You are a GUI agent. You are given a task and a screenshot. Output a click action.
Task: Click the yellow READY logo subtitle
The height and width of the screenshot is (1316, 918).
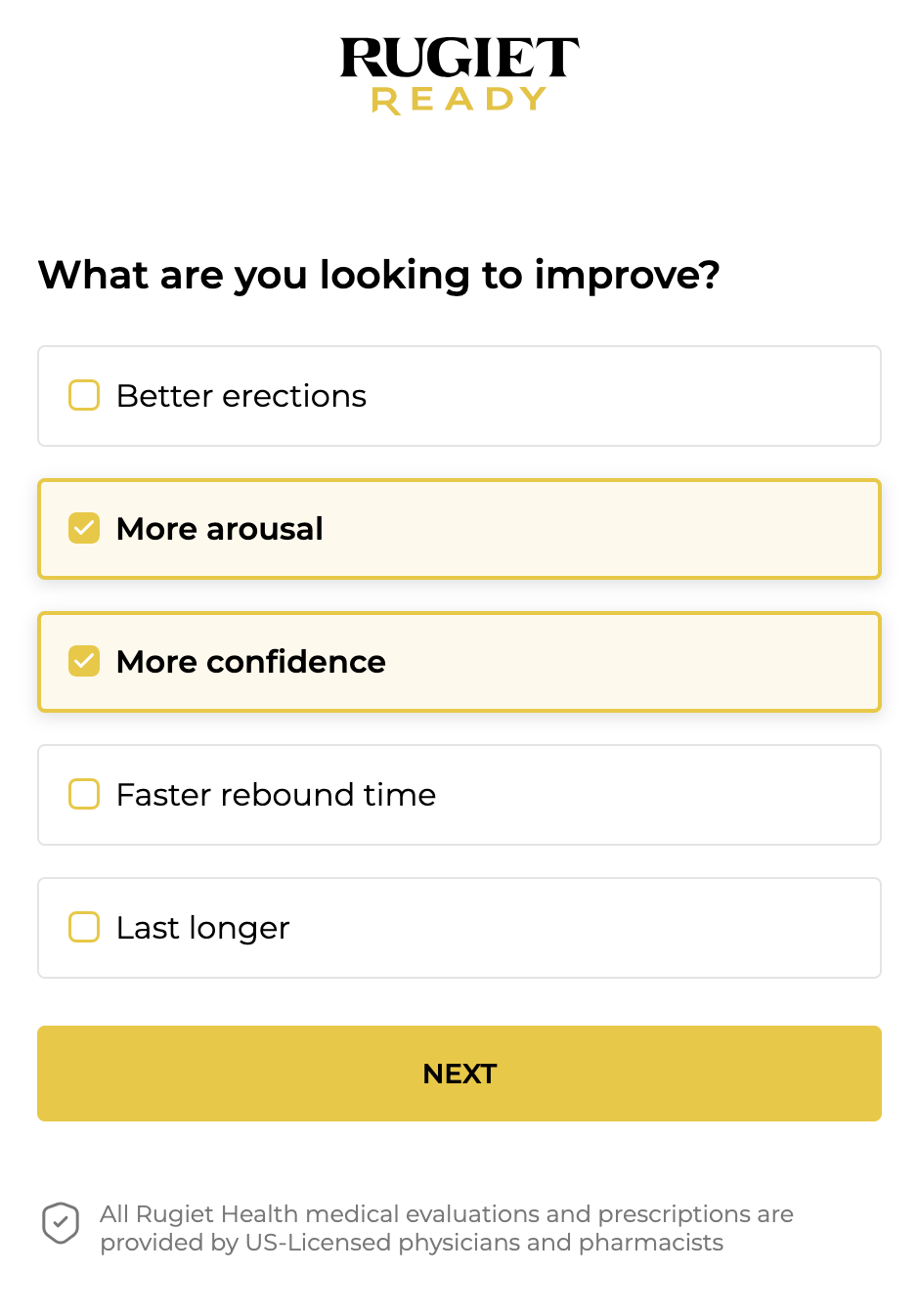click(x=459, y=100)
